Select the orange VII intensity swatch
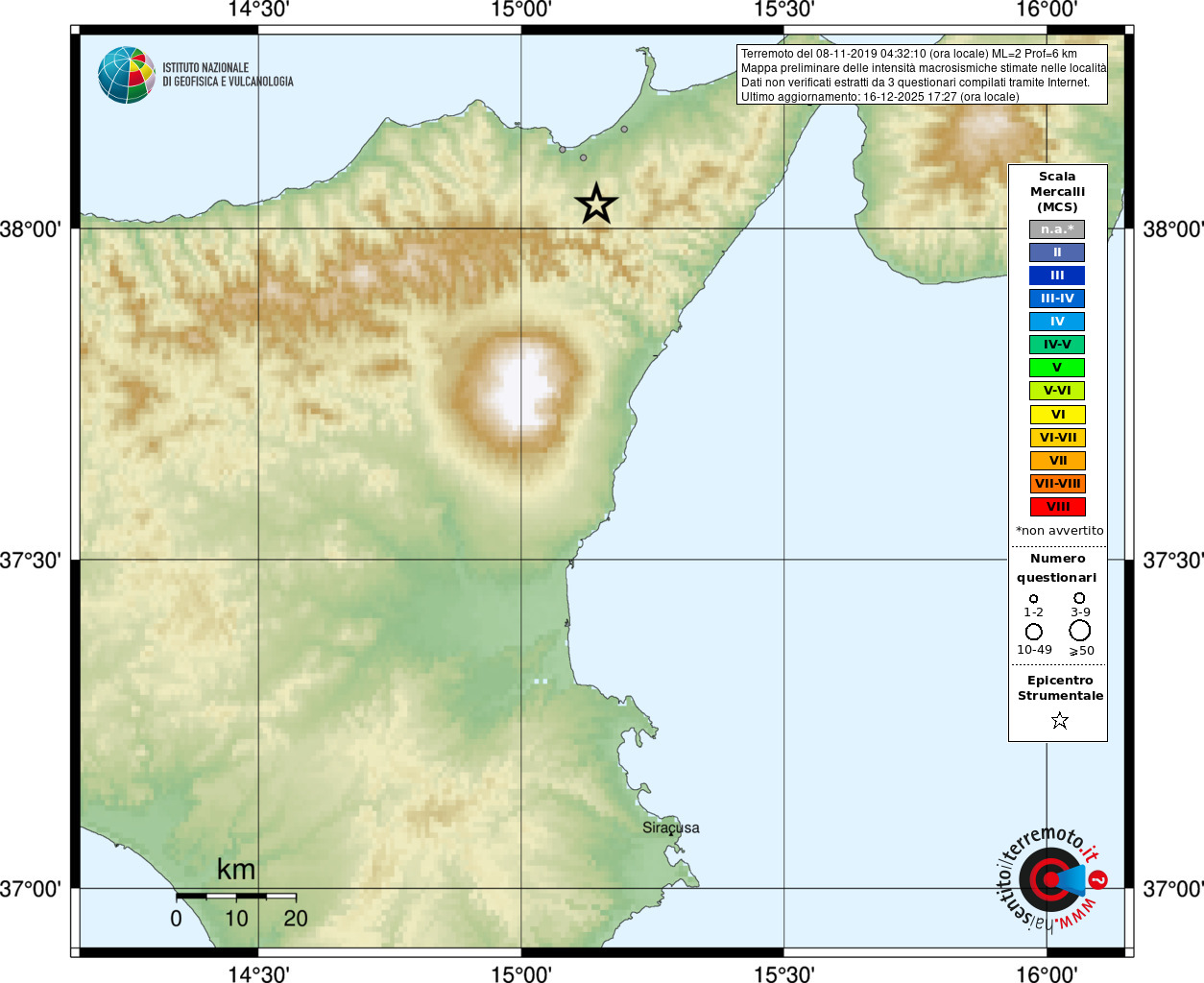The width and height of the screenshot is (1204, 983). pos(1057,461)
